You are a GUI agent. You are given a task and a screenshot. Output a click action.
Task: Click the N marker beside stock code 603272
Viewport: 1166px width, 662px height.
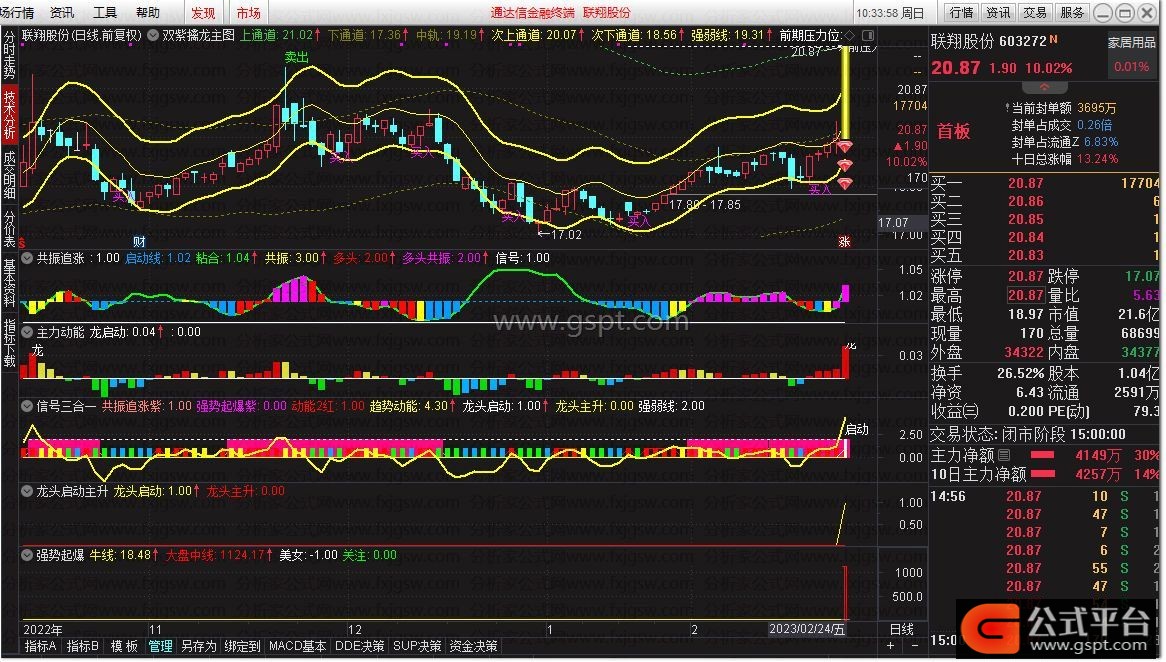1053,39
